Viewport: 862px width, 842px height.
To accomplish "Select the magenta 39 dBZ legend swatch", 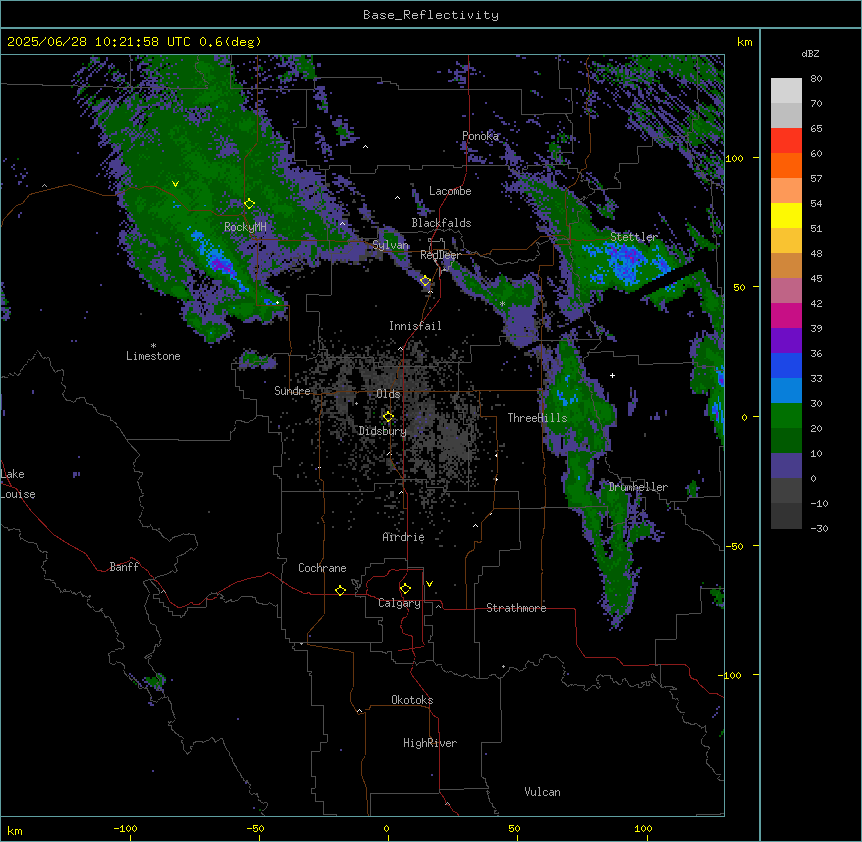I will [786, 315].
